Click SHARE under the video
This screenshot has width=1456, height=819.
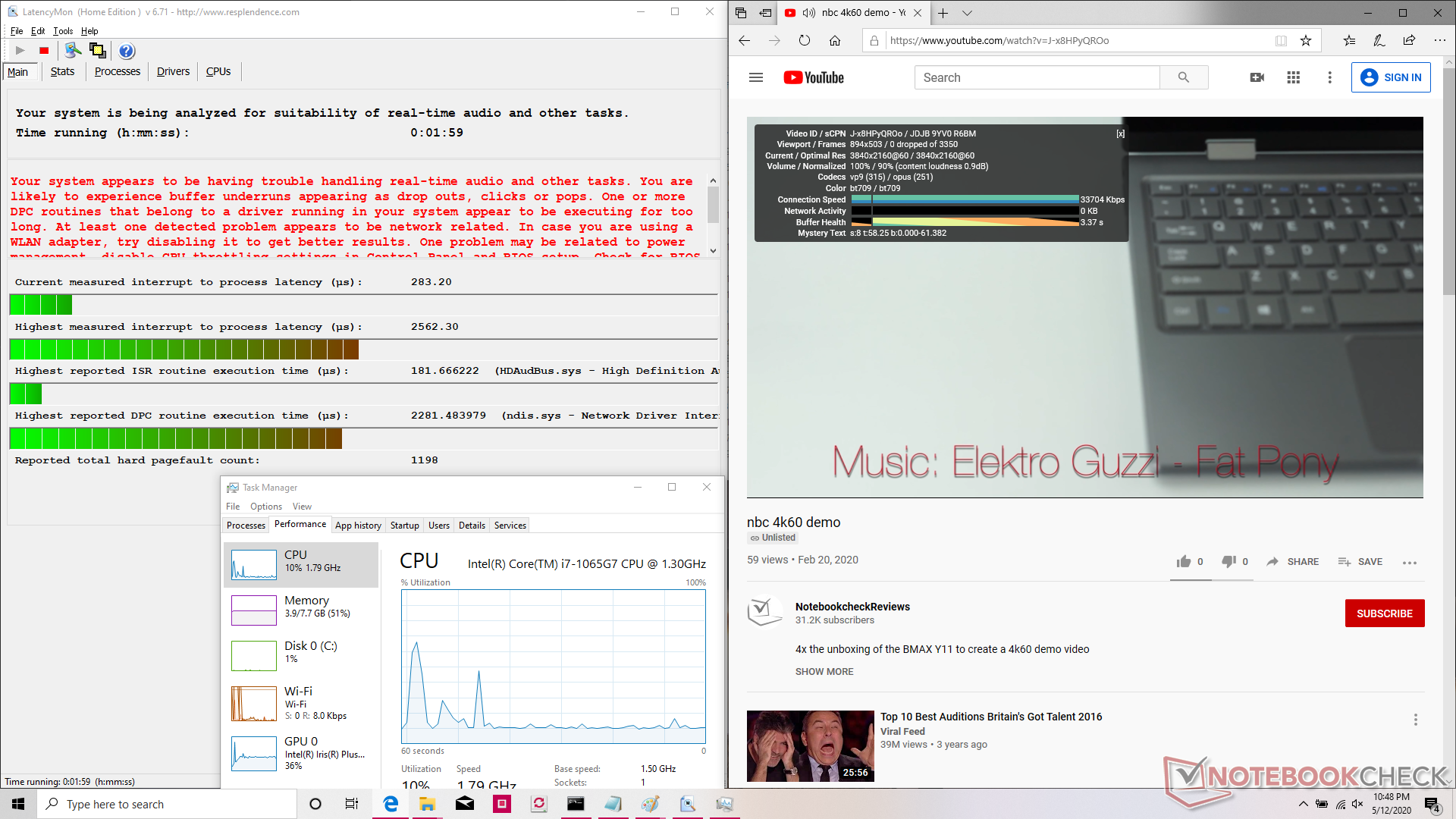pyautogui.click(x=1293, y=562)
